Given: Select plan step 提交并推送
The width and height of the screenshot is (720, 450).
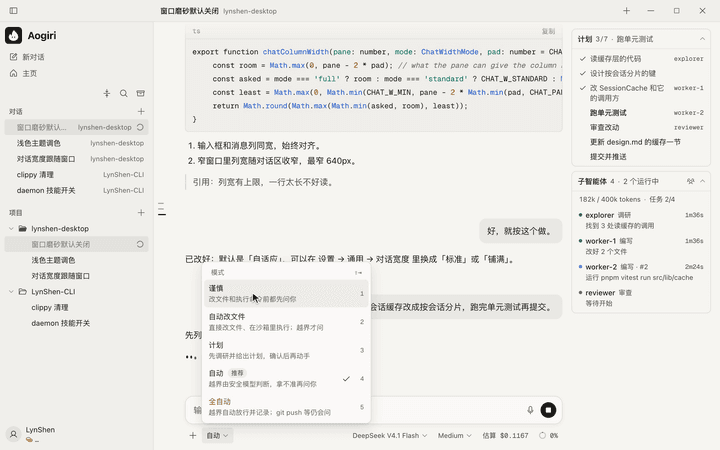Looking at the screenshot, I should [641, 157].
